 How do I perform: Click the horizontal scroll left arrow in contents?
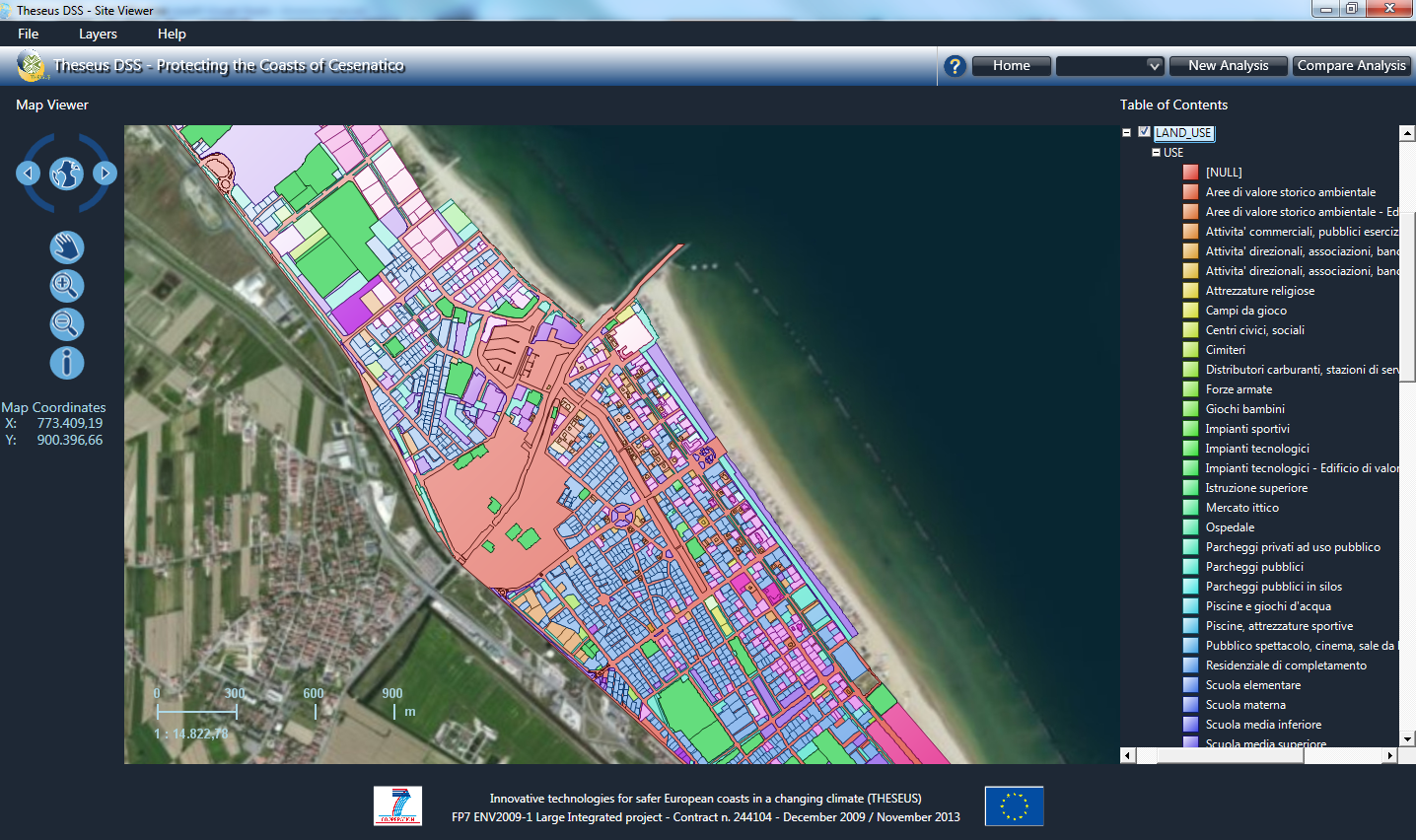tap(1128, 755)
